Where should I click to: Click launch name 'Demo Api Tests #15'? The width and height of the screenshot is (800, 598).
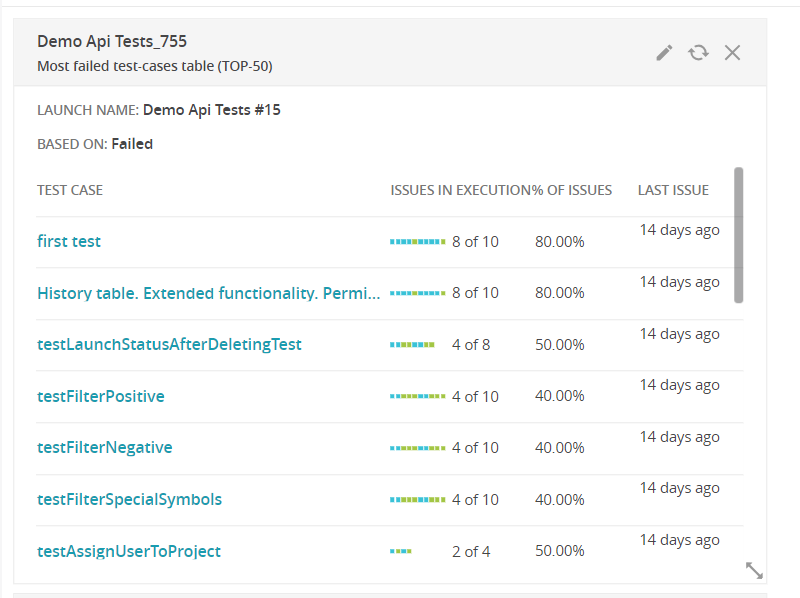(212, 110)
